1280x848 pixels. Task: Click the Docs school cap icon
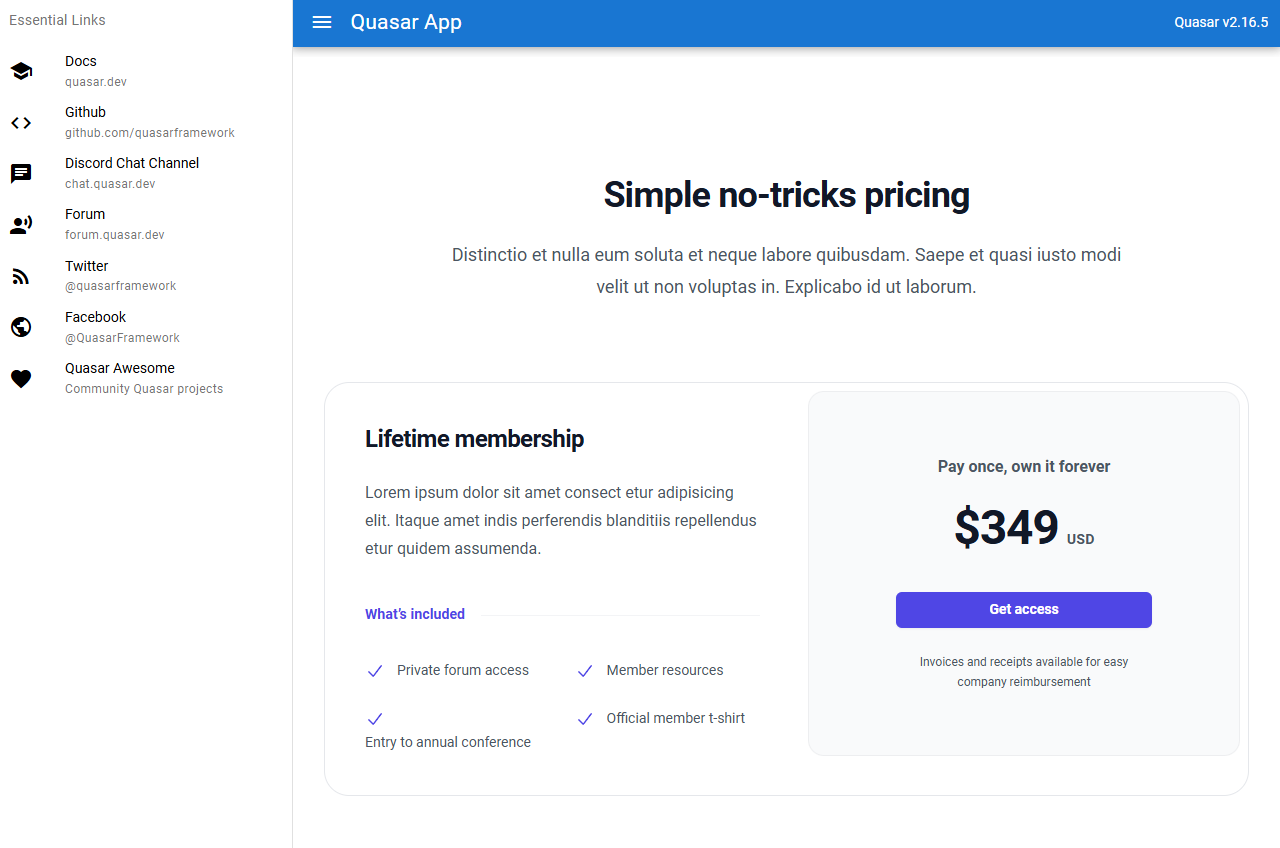point(21,71)
